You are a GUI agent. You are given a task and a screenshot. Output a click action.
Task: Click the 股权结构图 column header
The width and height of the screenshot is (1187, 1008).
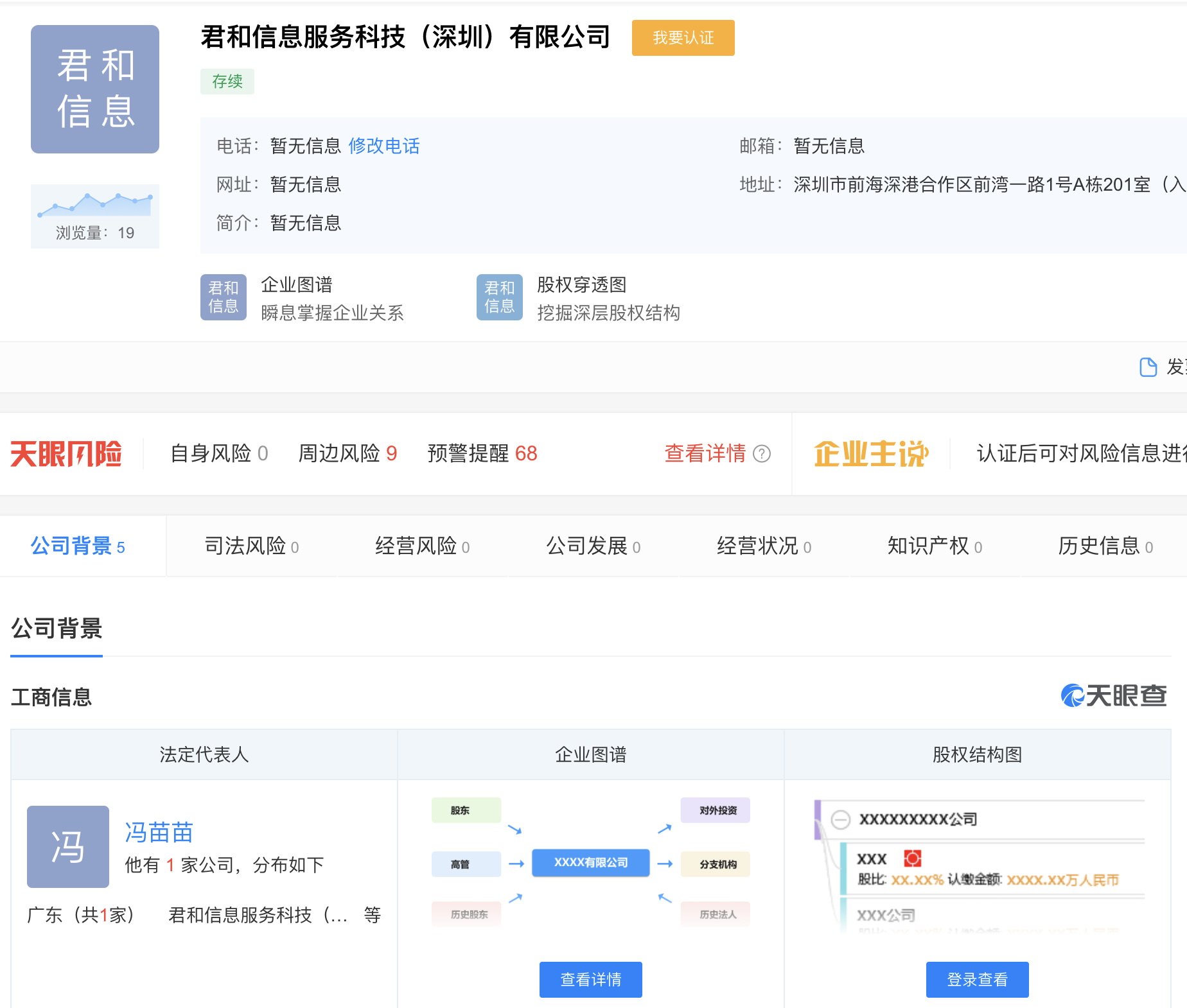(978, 754)
